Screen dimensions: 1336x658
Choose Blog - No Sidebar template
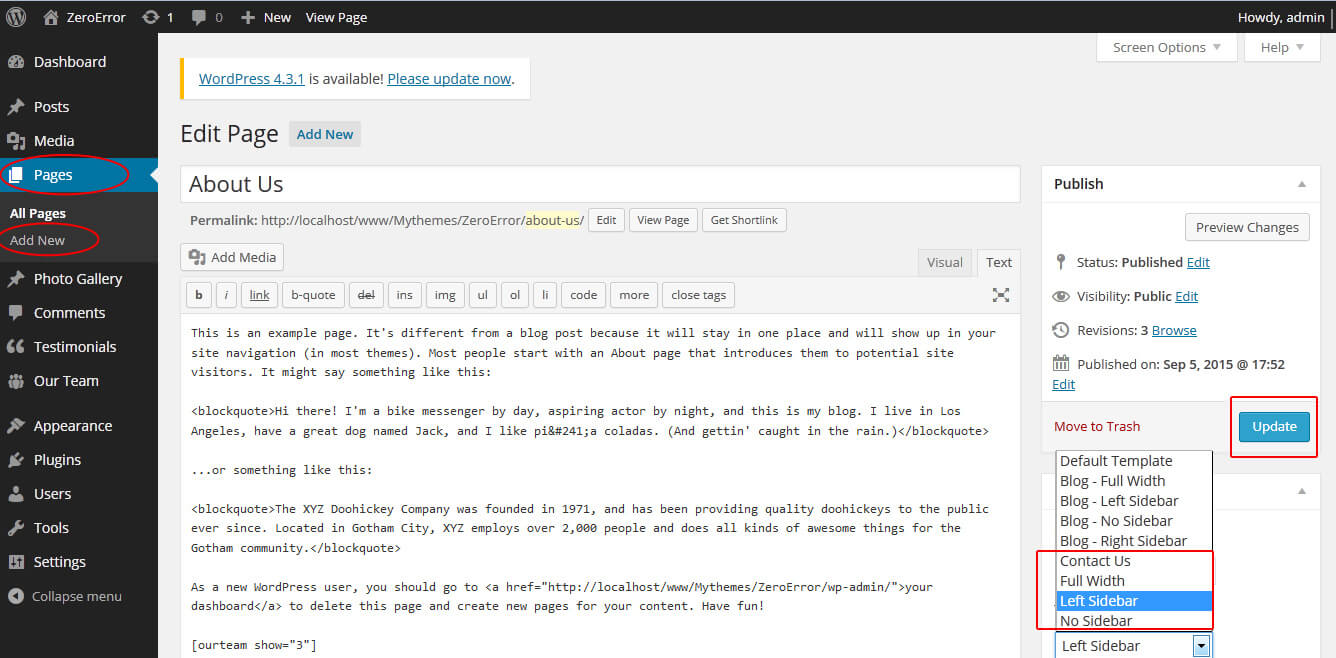1134,521
